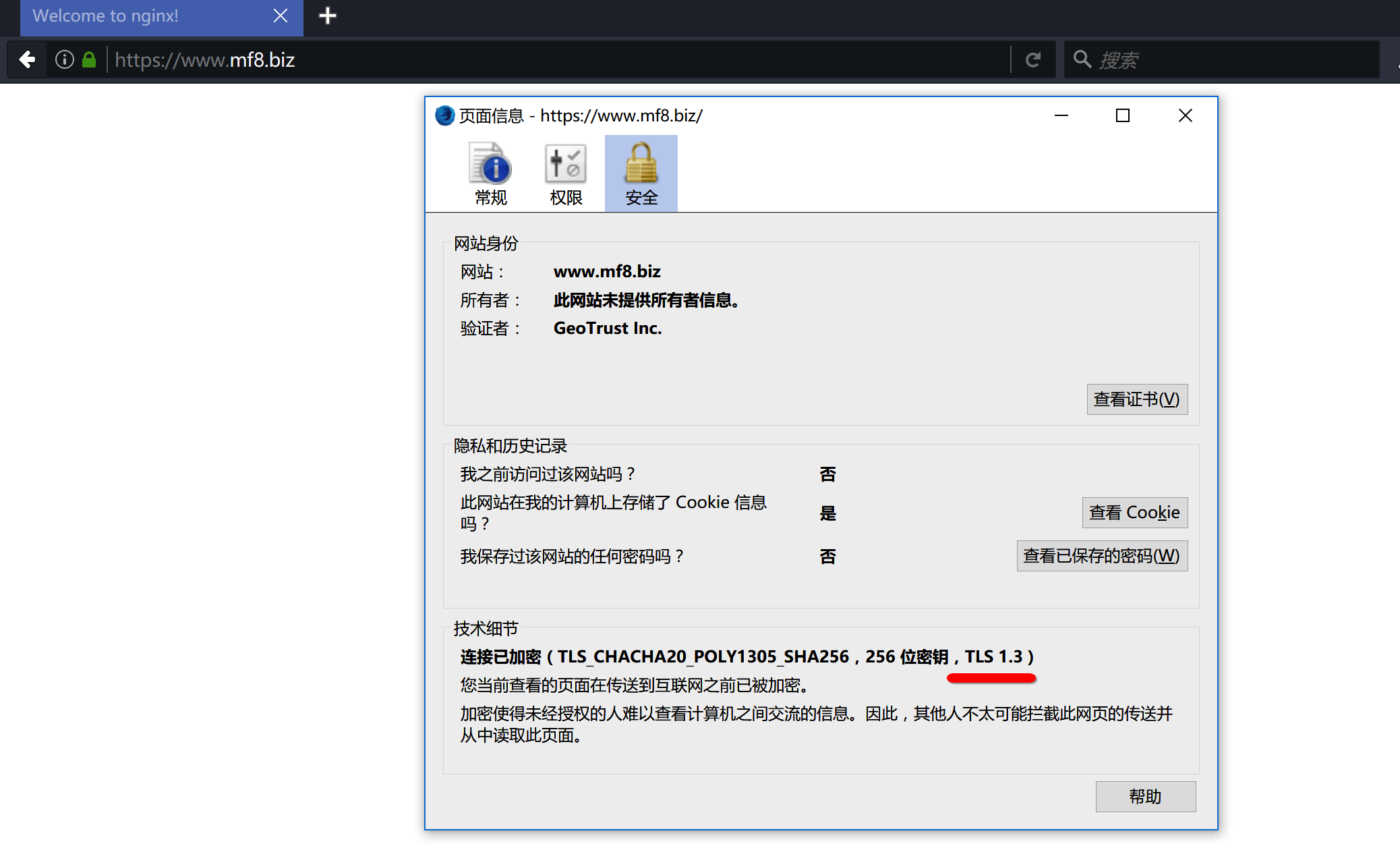Maximize the 页面信息 dialog window
This screenshot has width=1400, height=850.
pyautogui.click(x=1123, y=115)
